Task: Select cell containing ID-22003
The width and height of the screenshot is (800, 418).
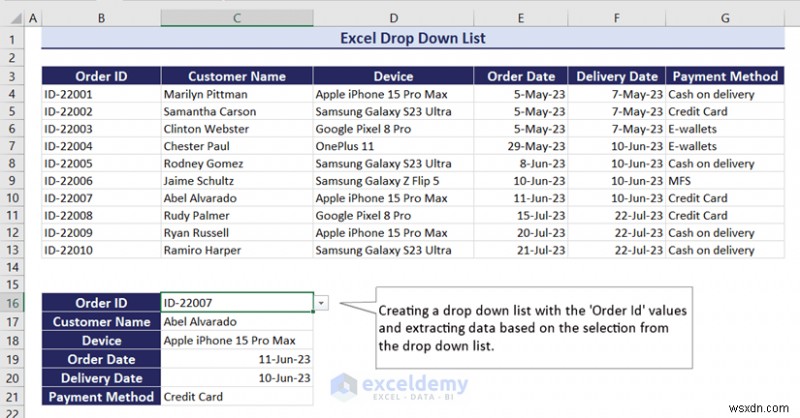Action: pos(101,129)
